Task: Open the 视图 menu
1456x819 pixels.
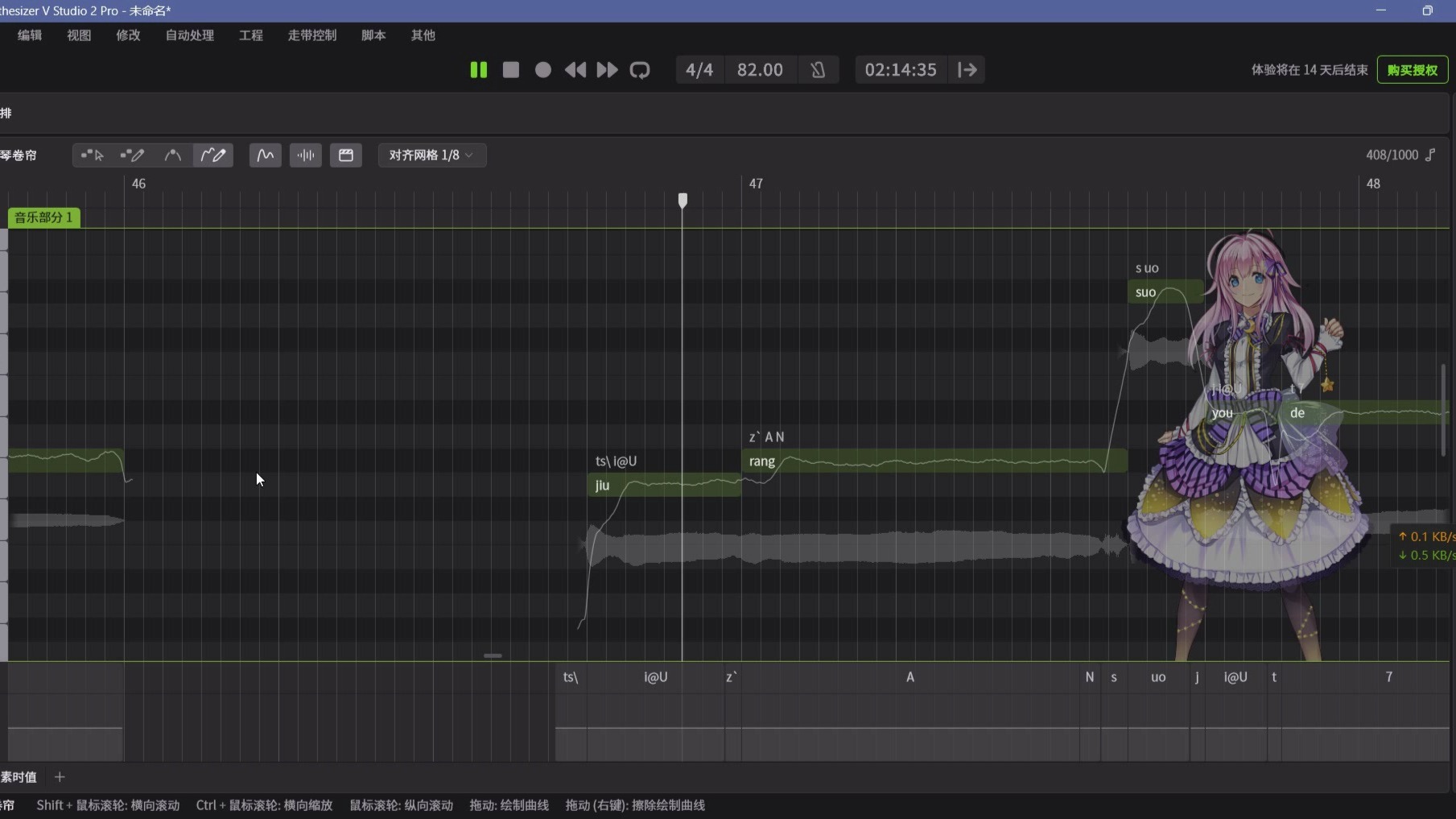Action: pyautogui.click(x=79, y=35)
